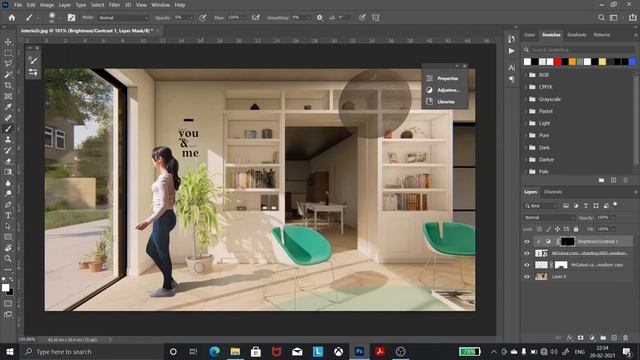This screenshot has width=640, height=360.
Task: Expand the RGB swatch folder
Action: 526,75
